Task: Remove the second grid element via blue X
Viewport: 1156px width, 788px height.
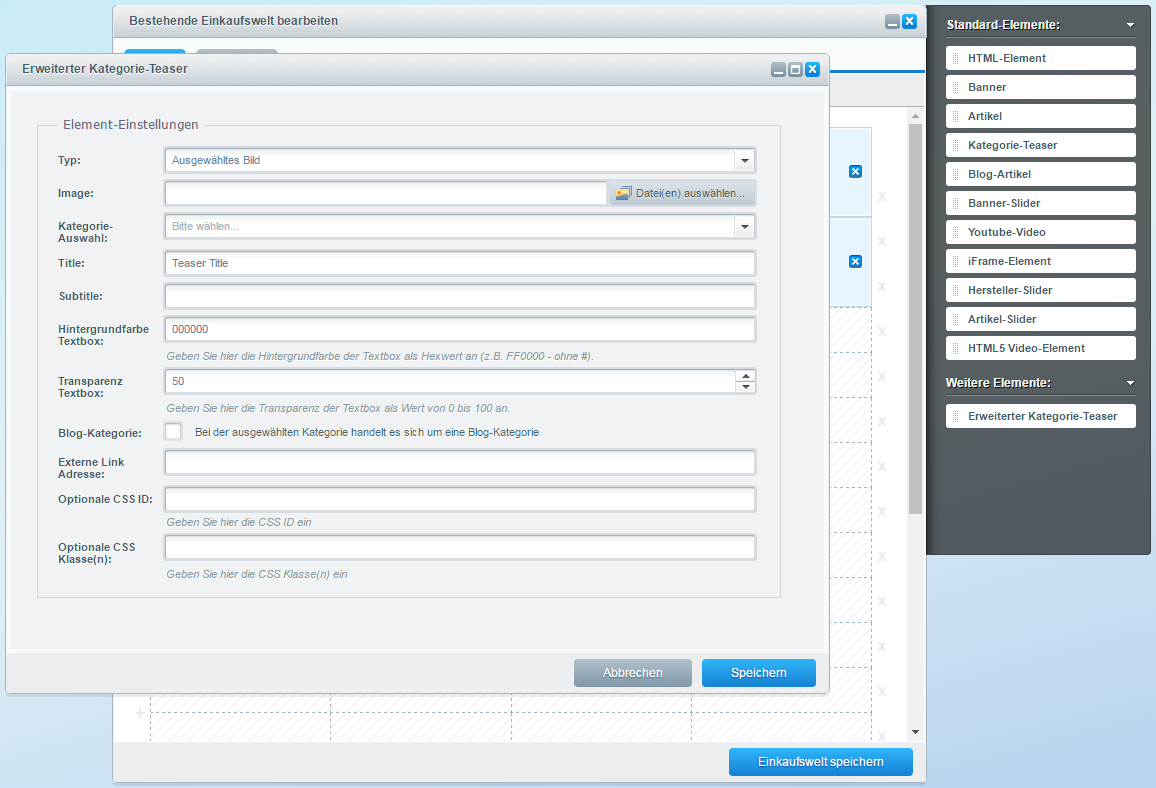Action: (855, 262)
